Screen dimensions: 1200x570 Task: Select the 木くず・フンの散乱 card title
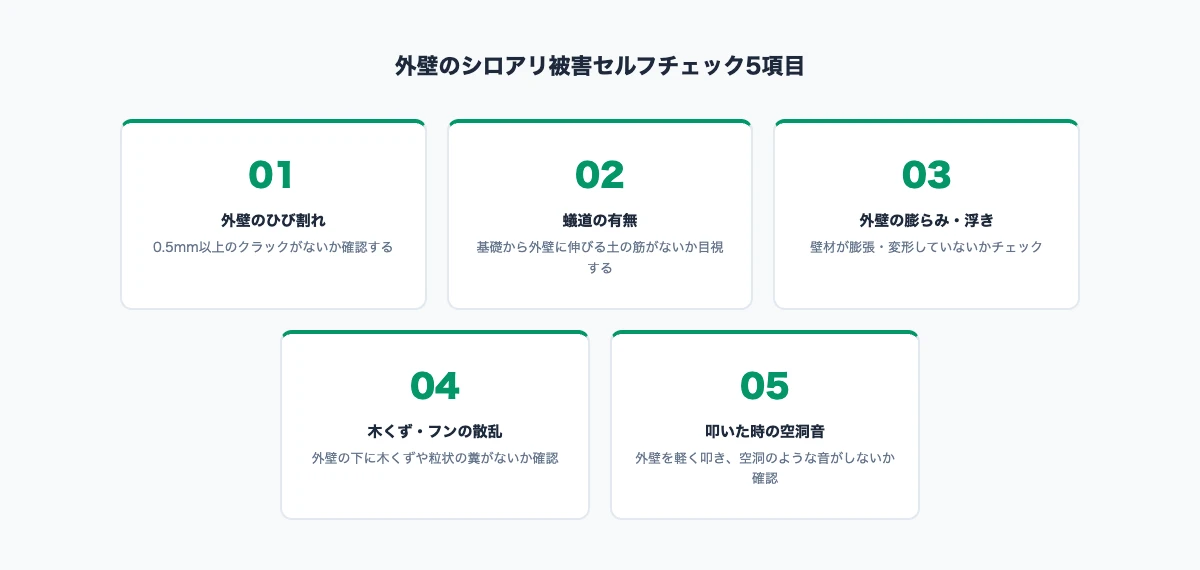(x=435, y=432)
